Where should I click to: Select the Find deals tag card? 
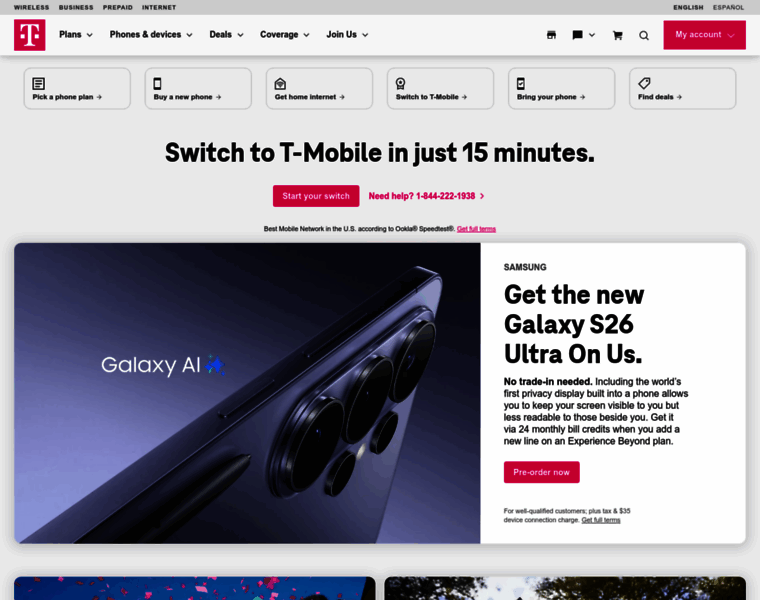pyautogui.click(x=682, y=88)
